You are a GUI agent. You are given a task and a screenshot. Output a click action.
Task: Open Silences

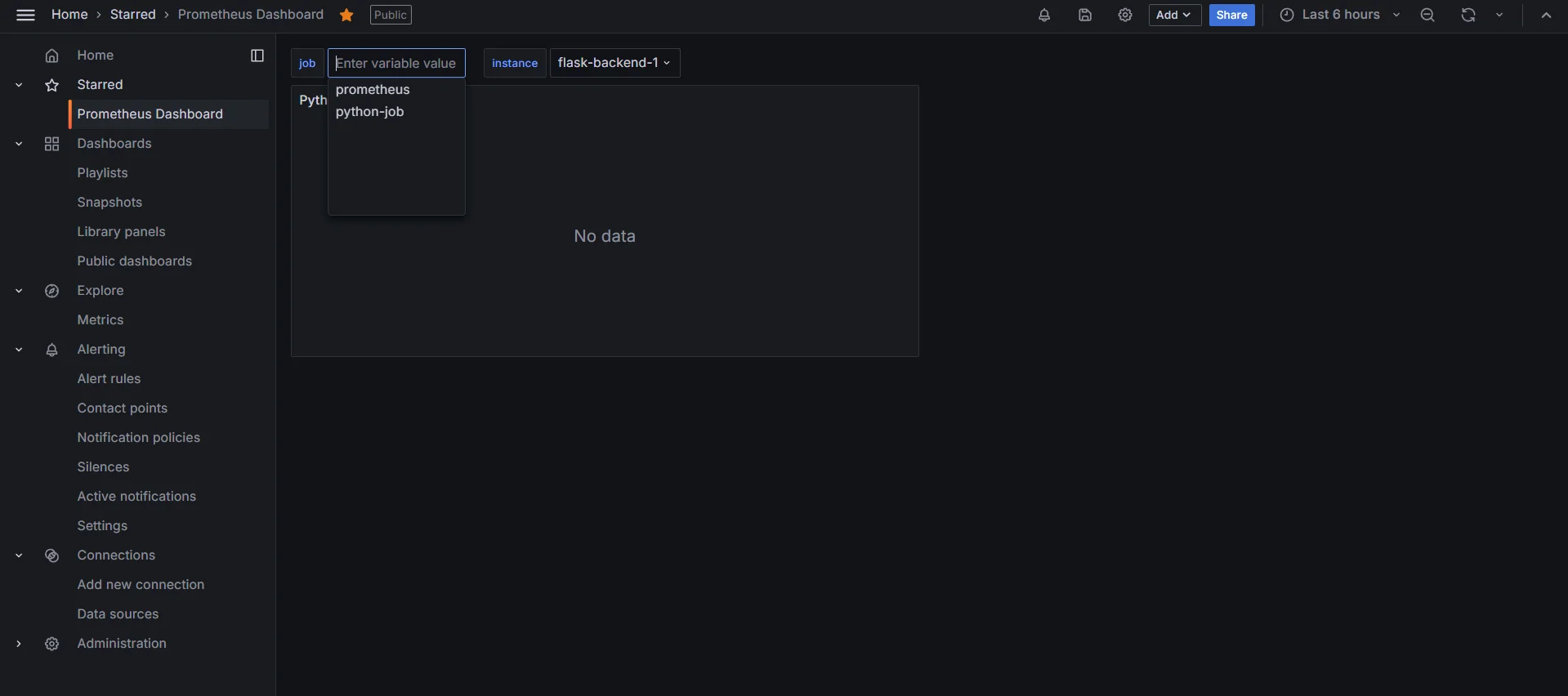coord(103,467)
